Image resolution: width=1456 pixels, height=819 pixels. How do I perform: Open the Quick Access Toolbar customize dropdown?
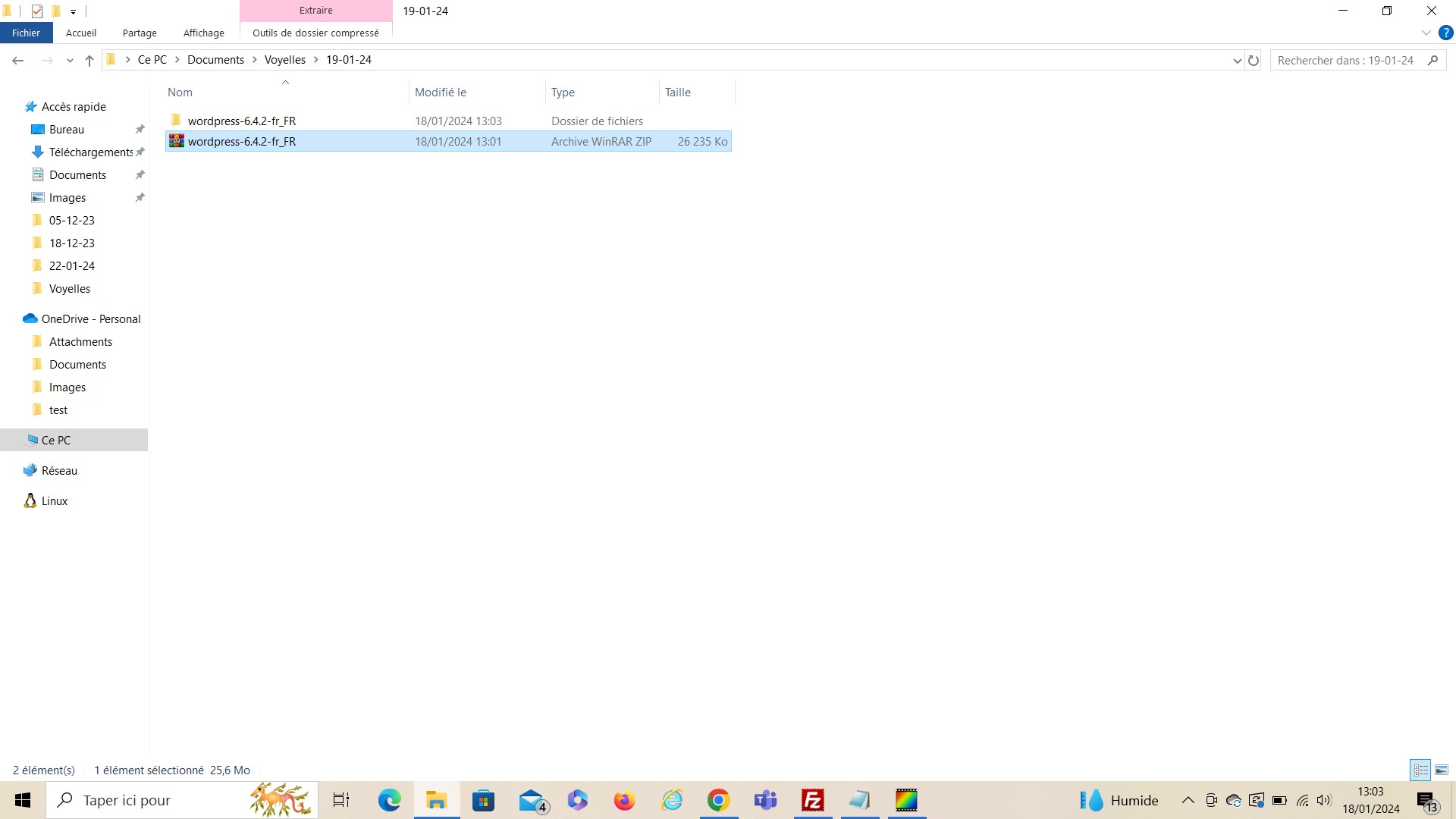coord(73,11)
